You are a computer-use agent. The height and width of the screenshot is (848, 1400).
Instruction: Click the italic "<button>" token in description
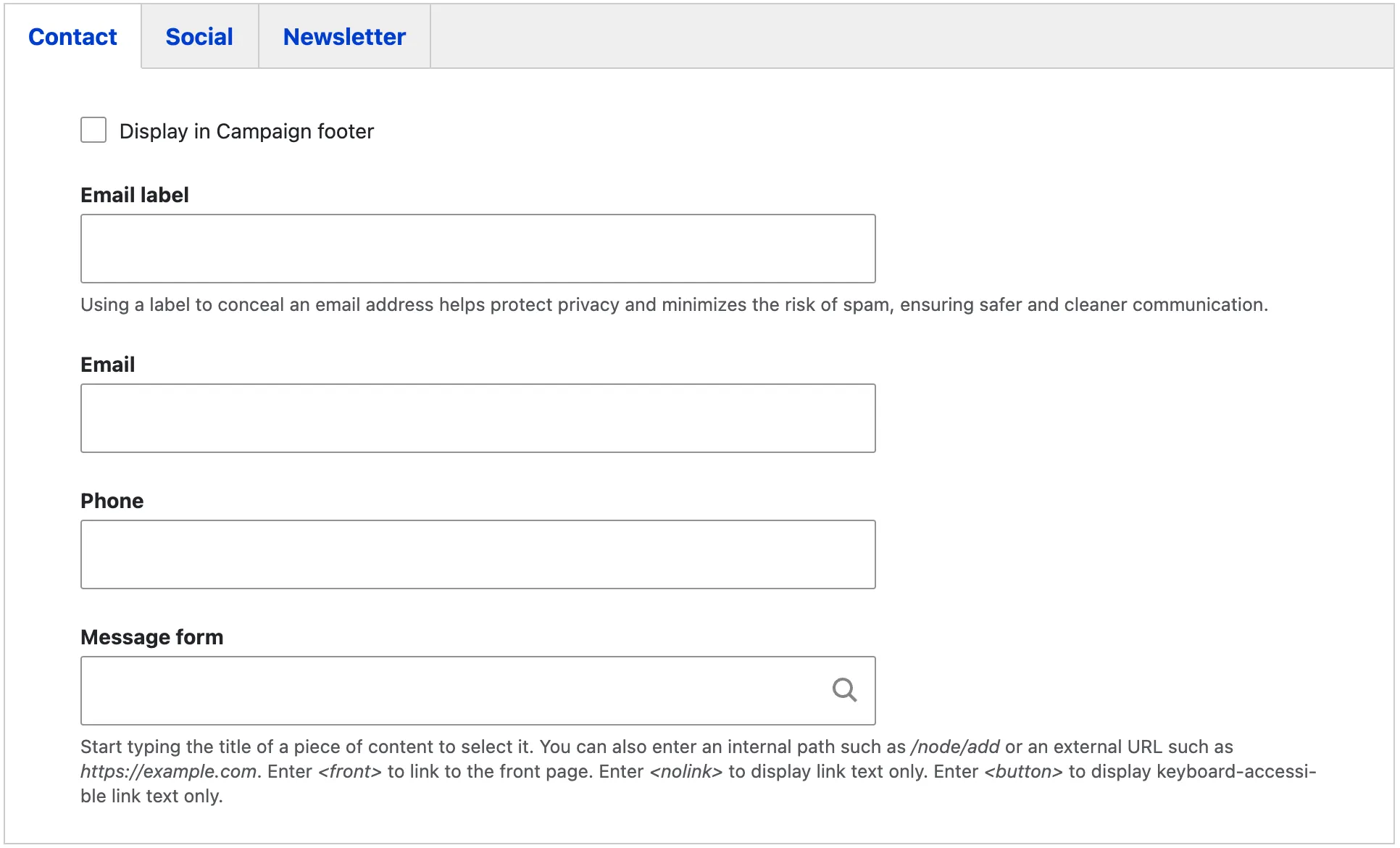tap(1023, 772)
